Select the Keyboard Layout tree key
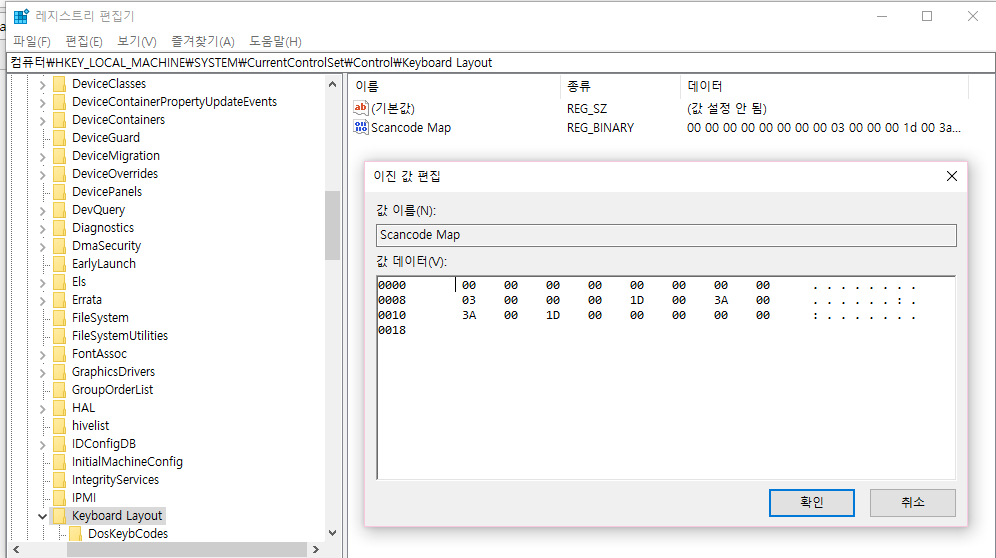996x558 pixels. click(x=117, y=516)
